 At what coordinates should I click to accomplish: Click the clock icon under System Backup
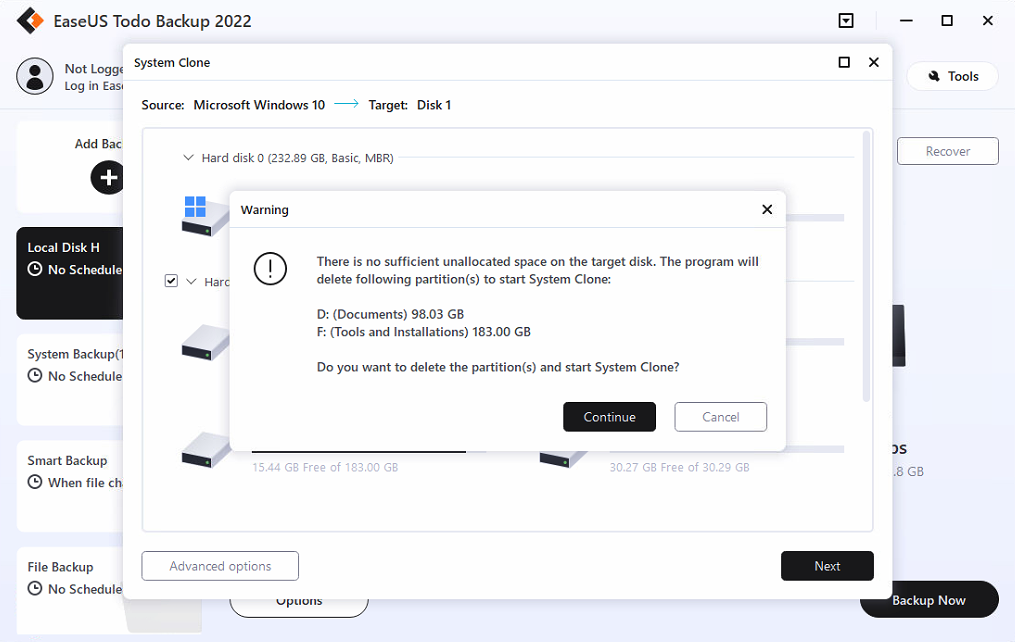[x=35, y=375]
